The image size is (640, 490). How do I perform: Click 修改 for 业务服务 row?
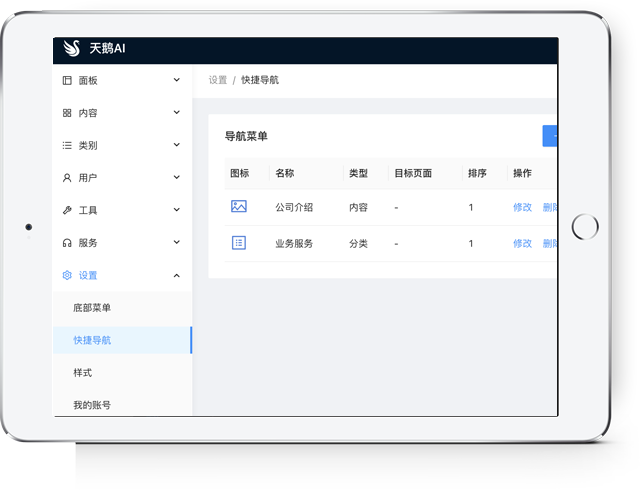522,244
